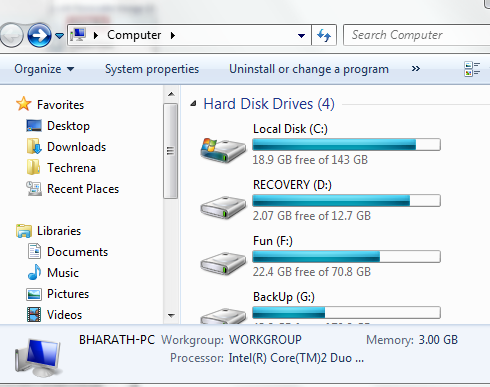Screen dimensions: 490x387
Task: Click the Fun (F:) drive icon
Action: pos(223,263)
